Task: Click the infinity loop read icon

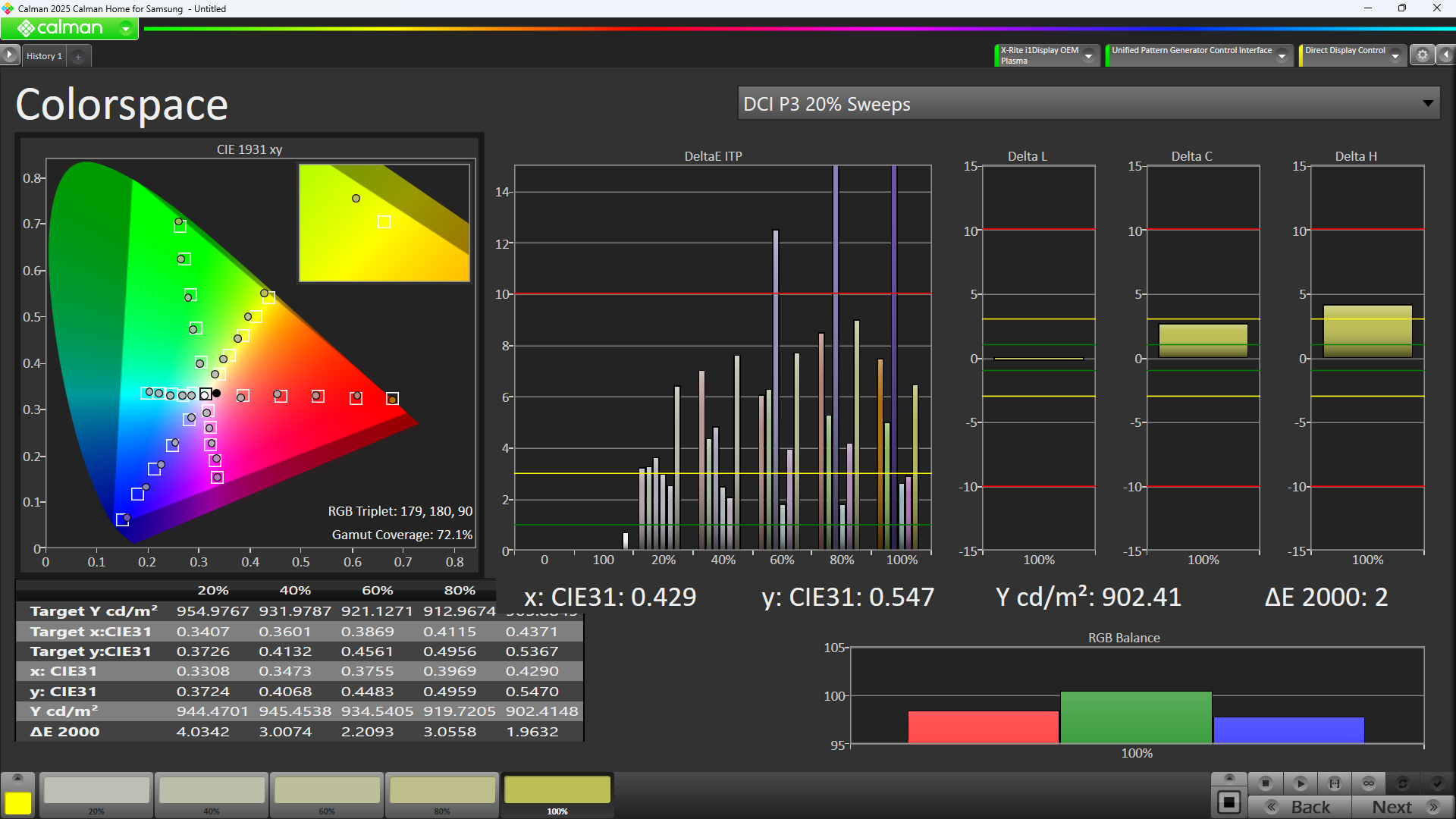Action: tap(1369, 783)
